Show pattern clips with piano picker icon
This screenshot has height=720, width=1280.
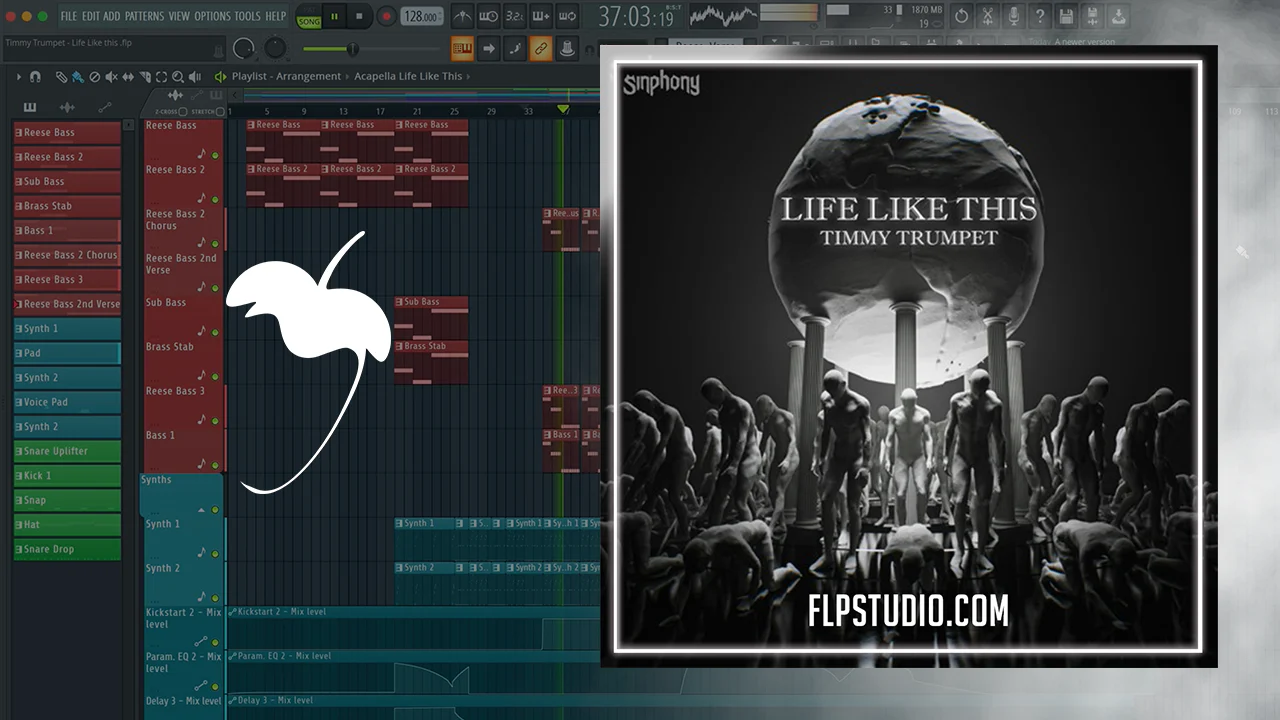(x=30, y=107)
